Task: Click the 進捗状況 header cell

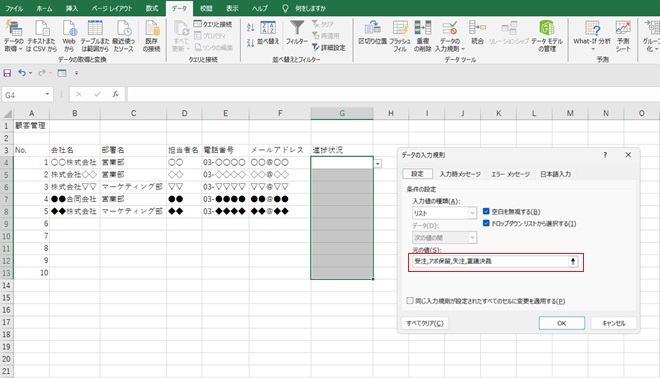Action: click(x=342, y=150)
